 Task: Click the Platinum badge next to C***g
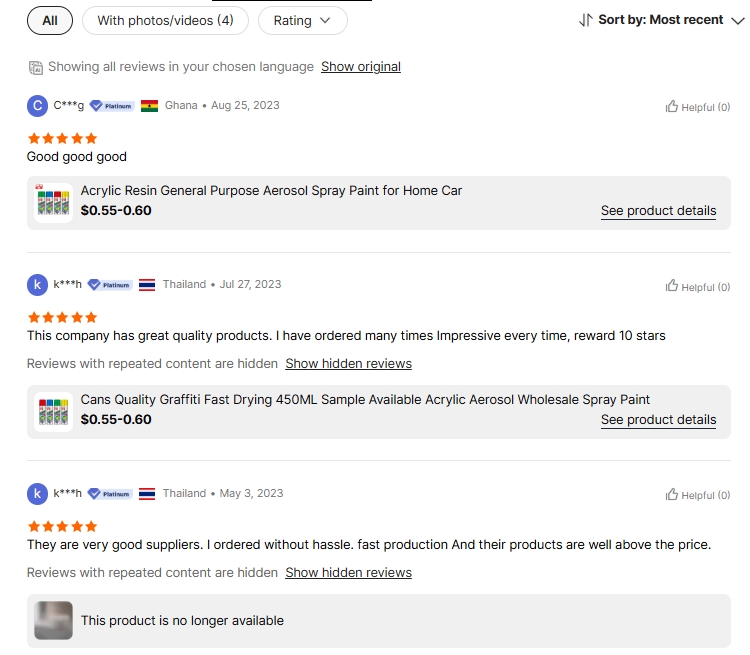coord(112,106)
